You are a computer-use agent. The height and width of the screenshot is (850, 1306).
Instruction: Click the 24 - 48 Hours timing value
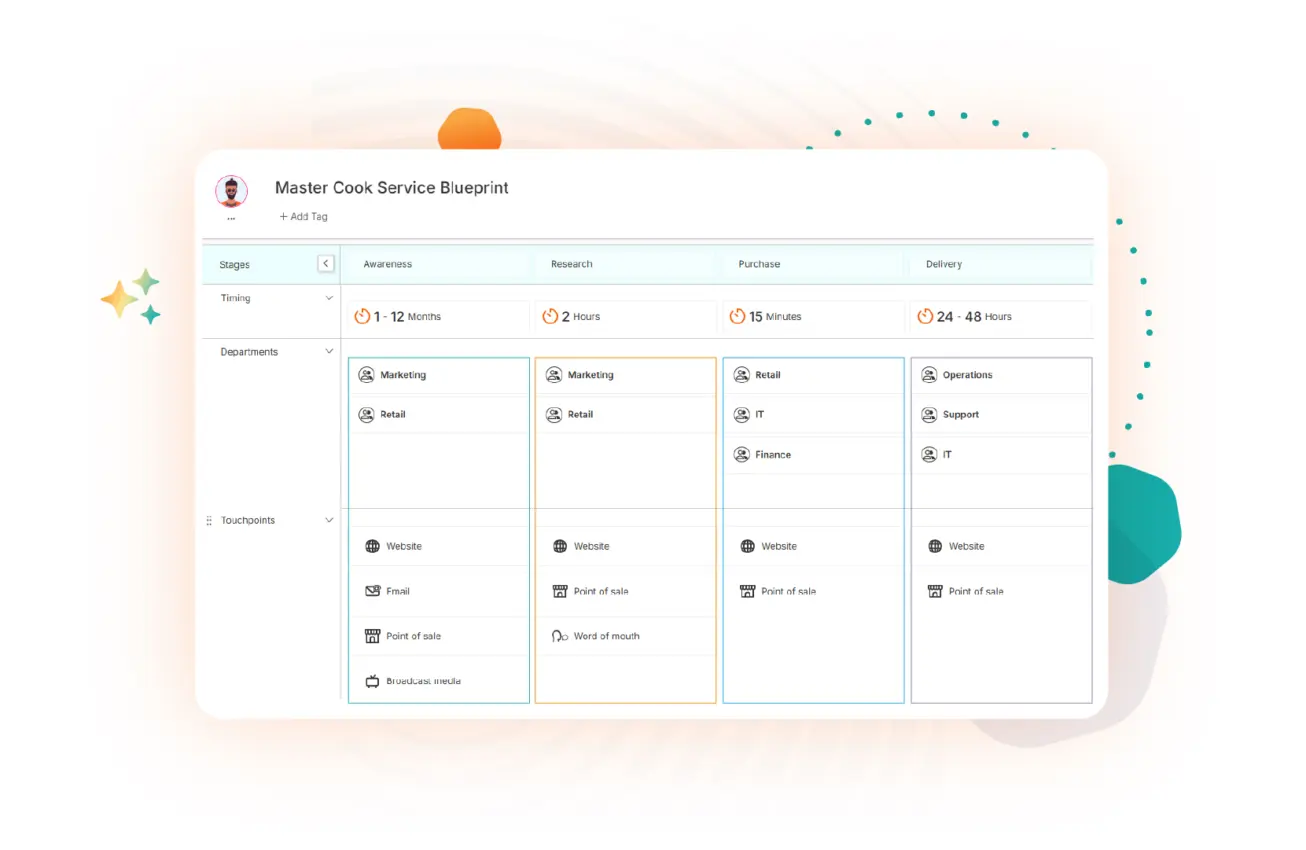974,316
